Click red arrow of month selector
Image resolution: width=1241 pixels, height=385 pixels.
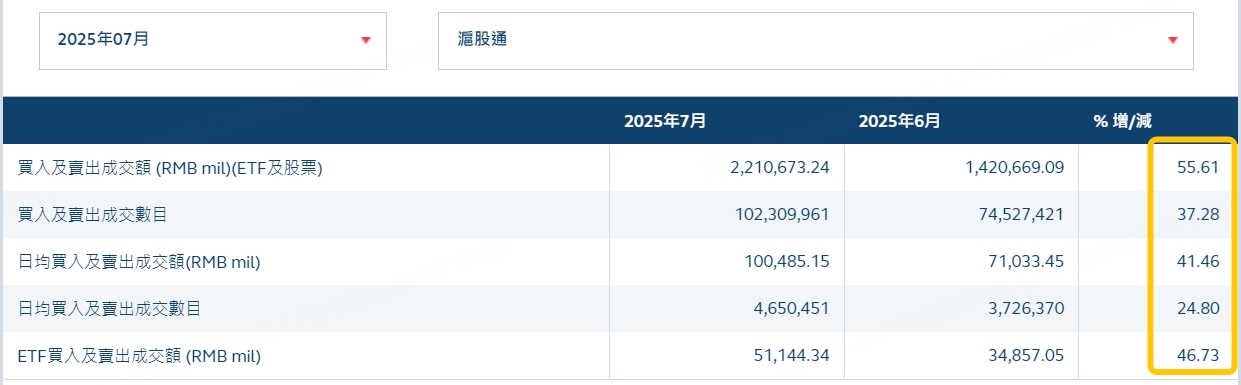pos(366,40)
